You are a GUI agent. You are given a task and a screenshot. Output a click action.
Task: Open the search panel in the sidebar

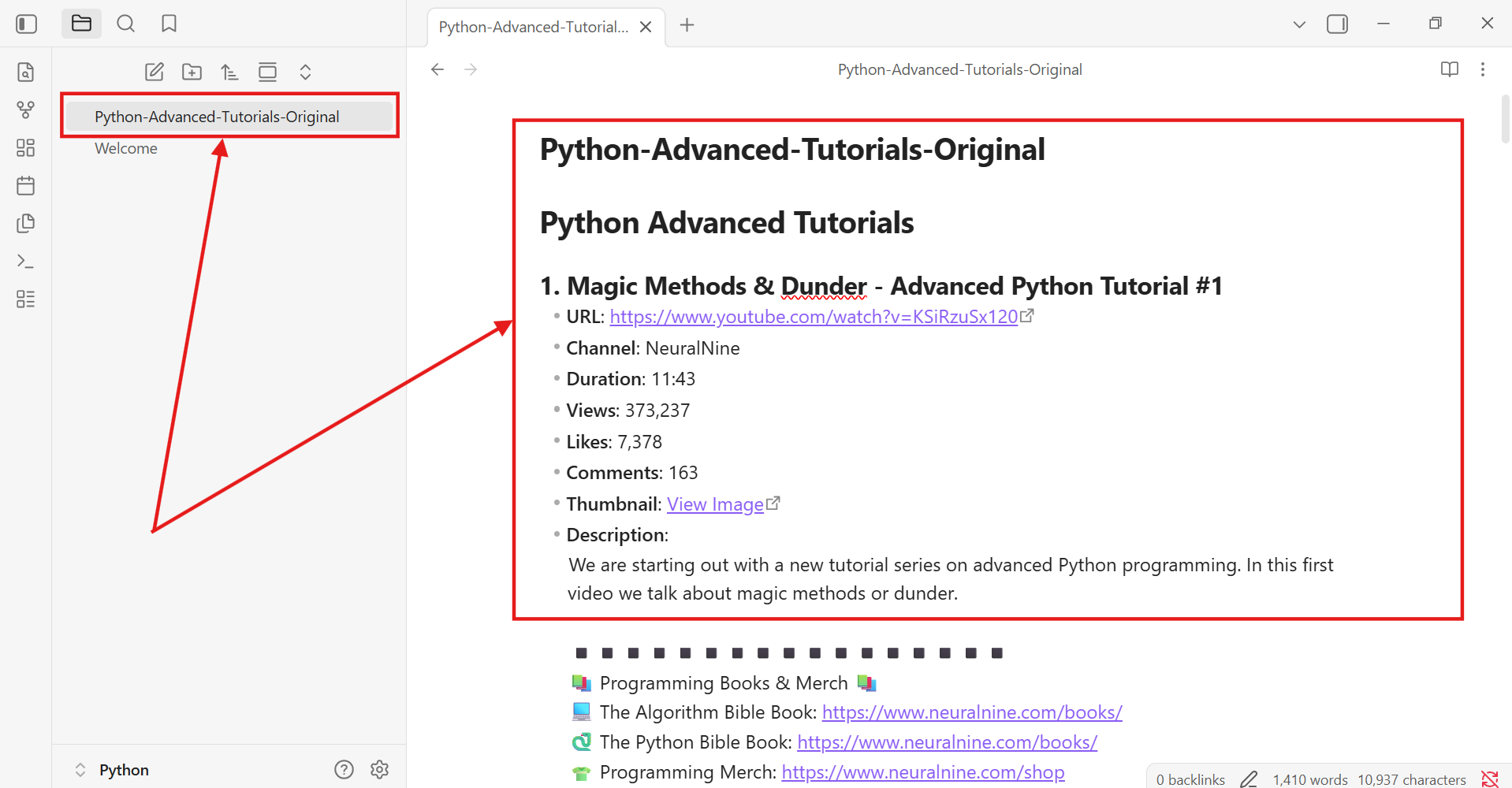pyautogui.click(x=125, y=23)
